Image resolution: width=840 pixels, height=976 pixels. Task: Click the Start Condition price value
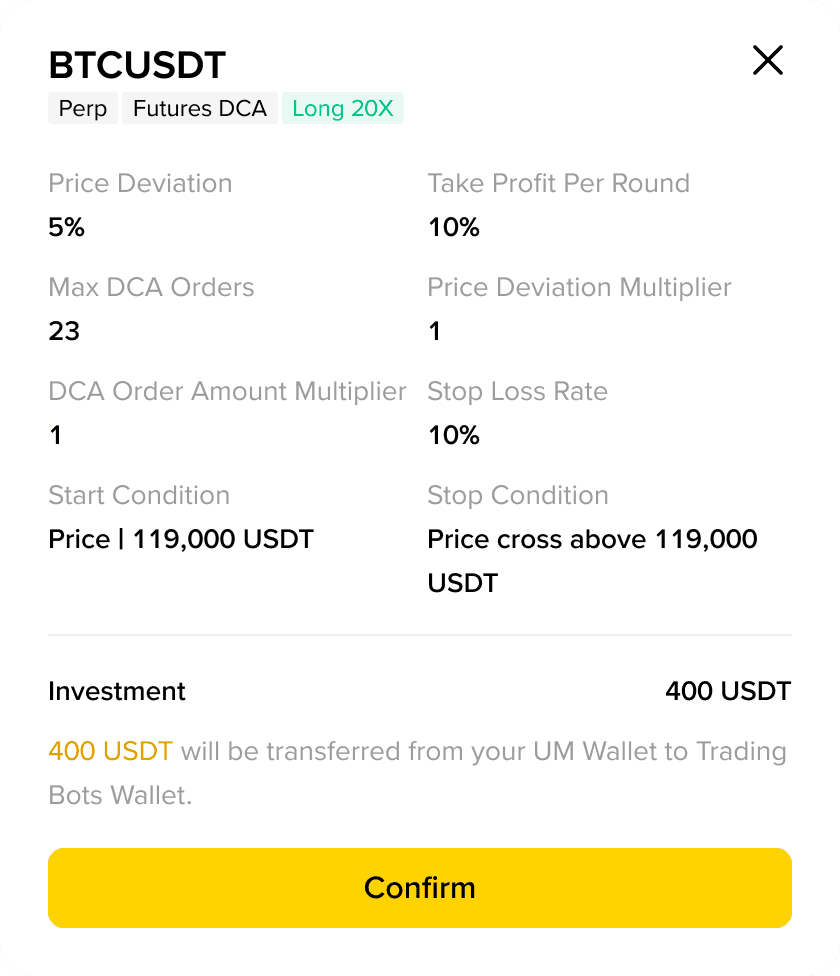181,539
